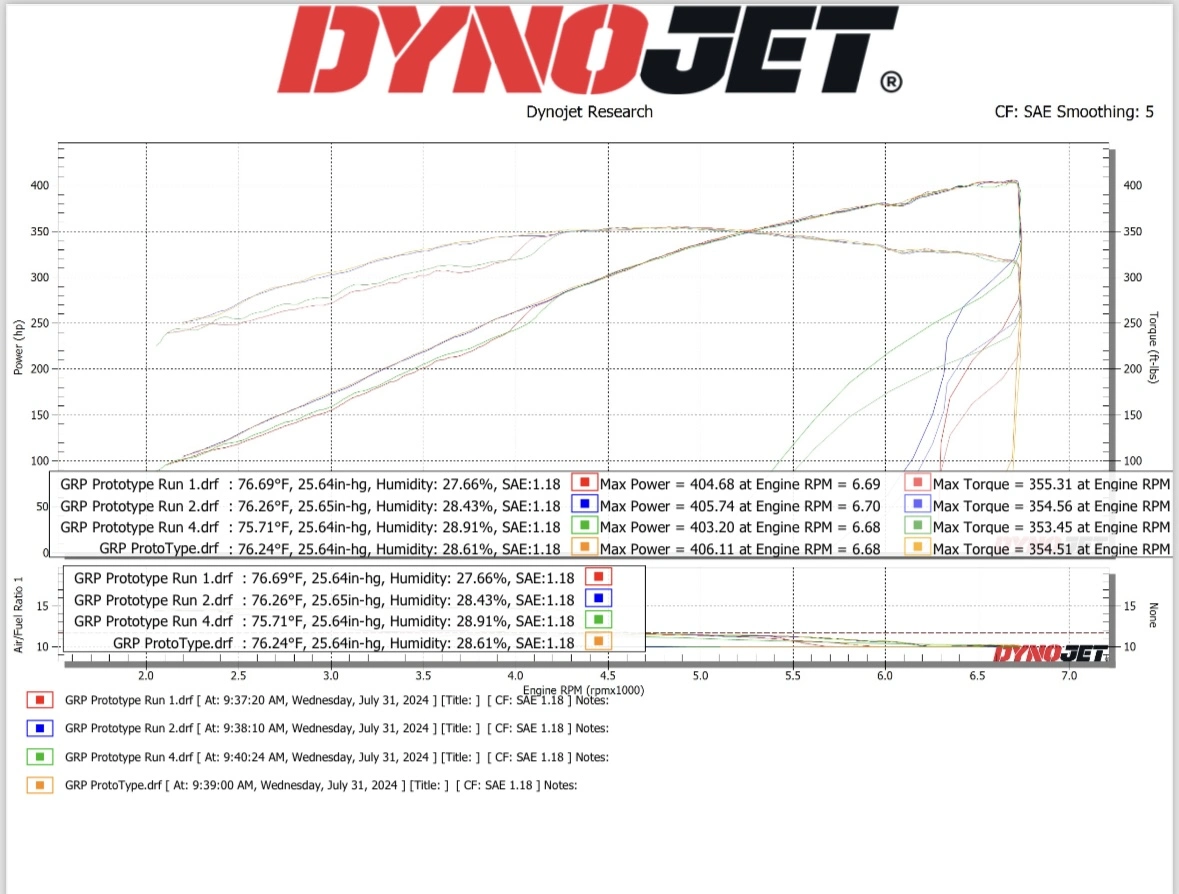1179x894 pixels.
Task: Click the large Dynojet logo at top
Action: point(590,50)
